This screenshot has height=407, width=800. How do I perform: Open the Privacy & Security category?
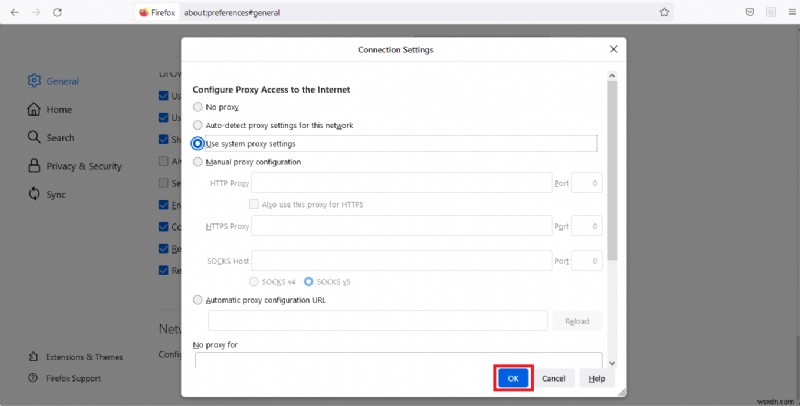pyautogui.click(x=74, y=166)
